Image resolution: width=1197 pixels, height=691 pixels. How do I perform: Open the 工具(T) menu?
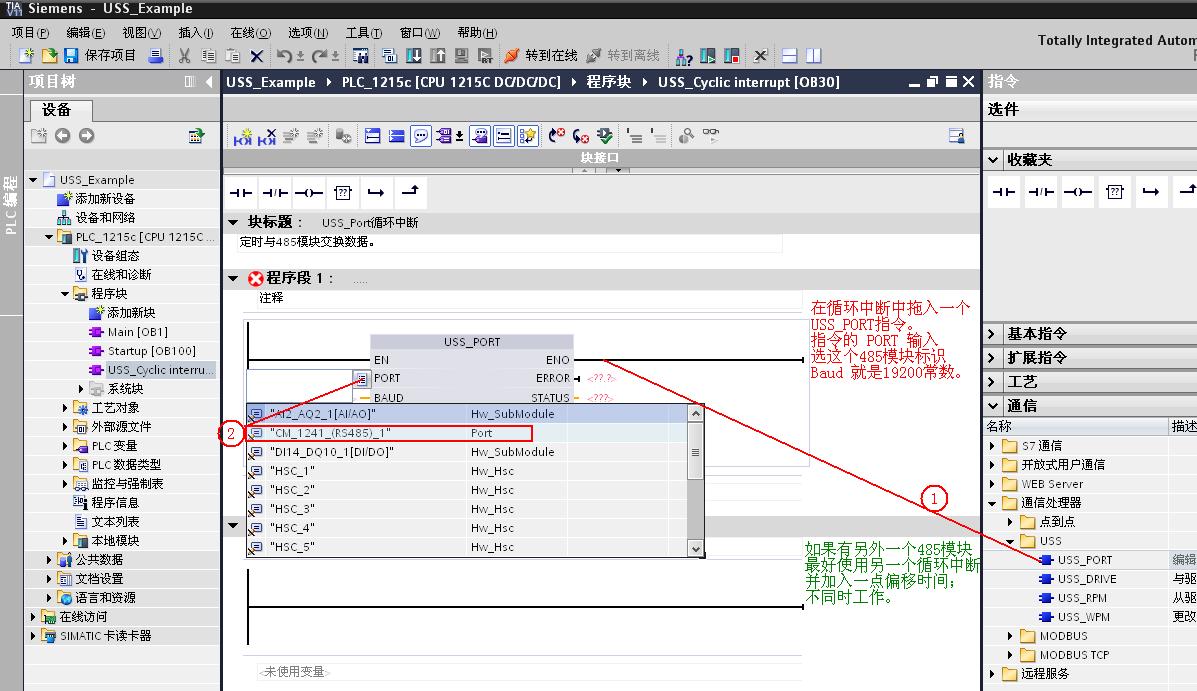363,32
